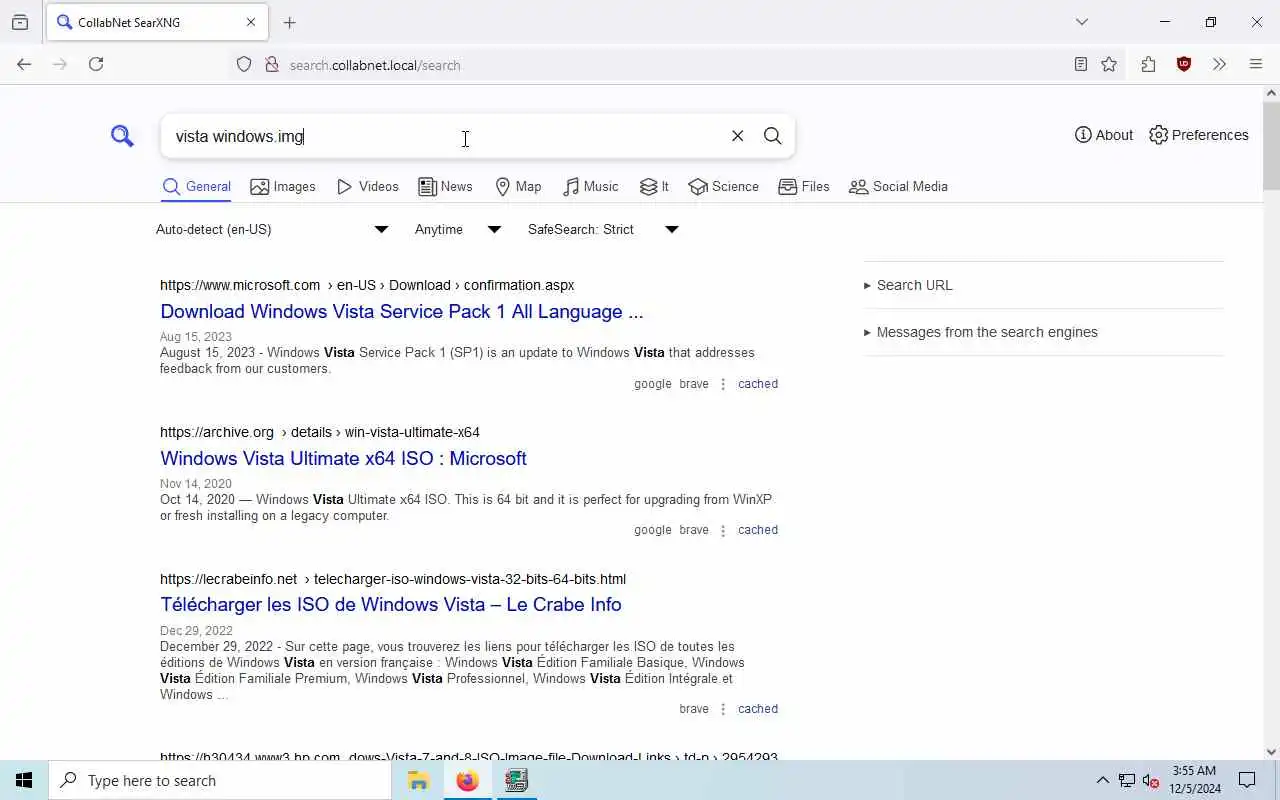Switch to the Videos category tab

[368, 186]
